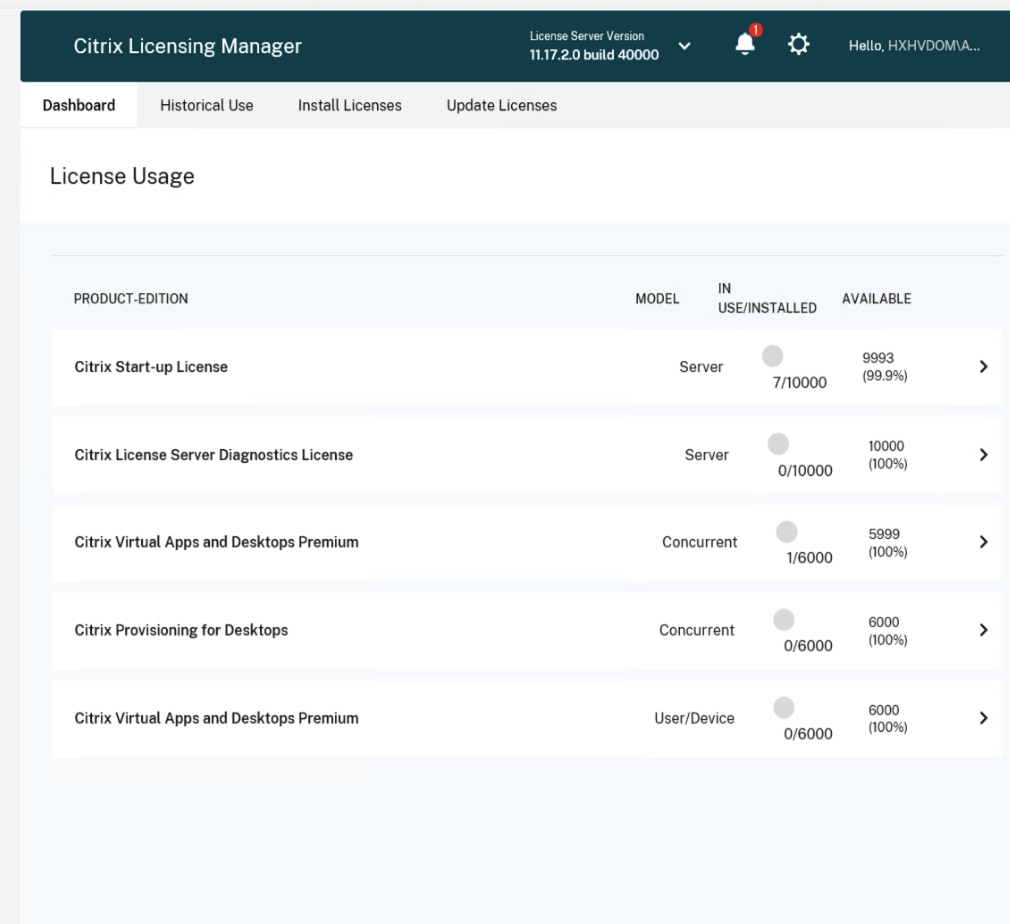Click the Citrix Licensing Manager title

187,46
